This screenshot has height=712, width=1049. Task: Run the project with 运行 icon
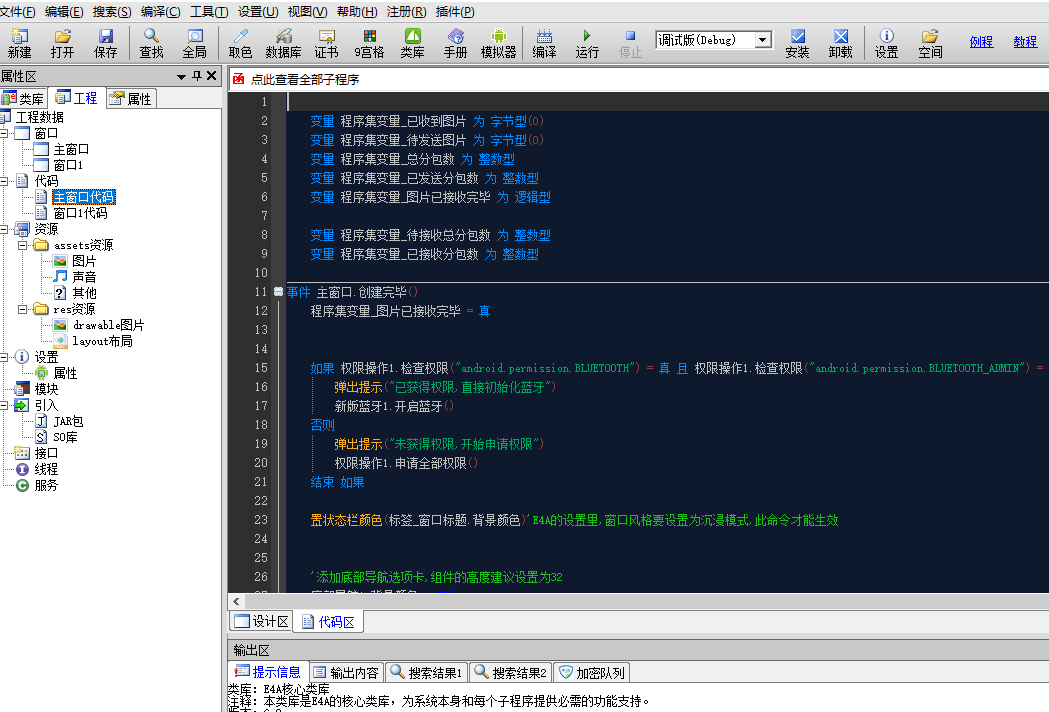tap(587, 43)
